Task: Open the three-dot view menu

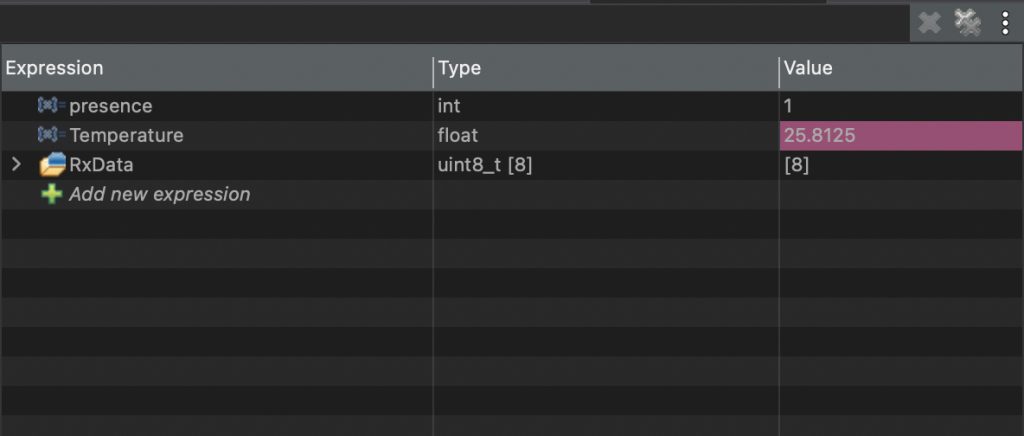Action: pyautogui.click(x=1005, y=23)
